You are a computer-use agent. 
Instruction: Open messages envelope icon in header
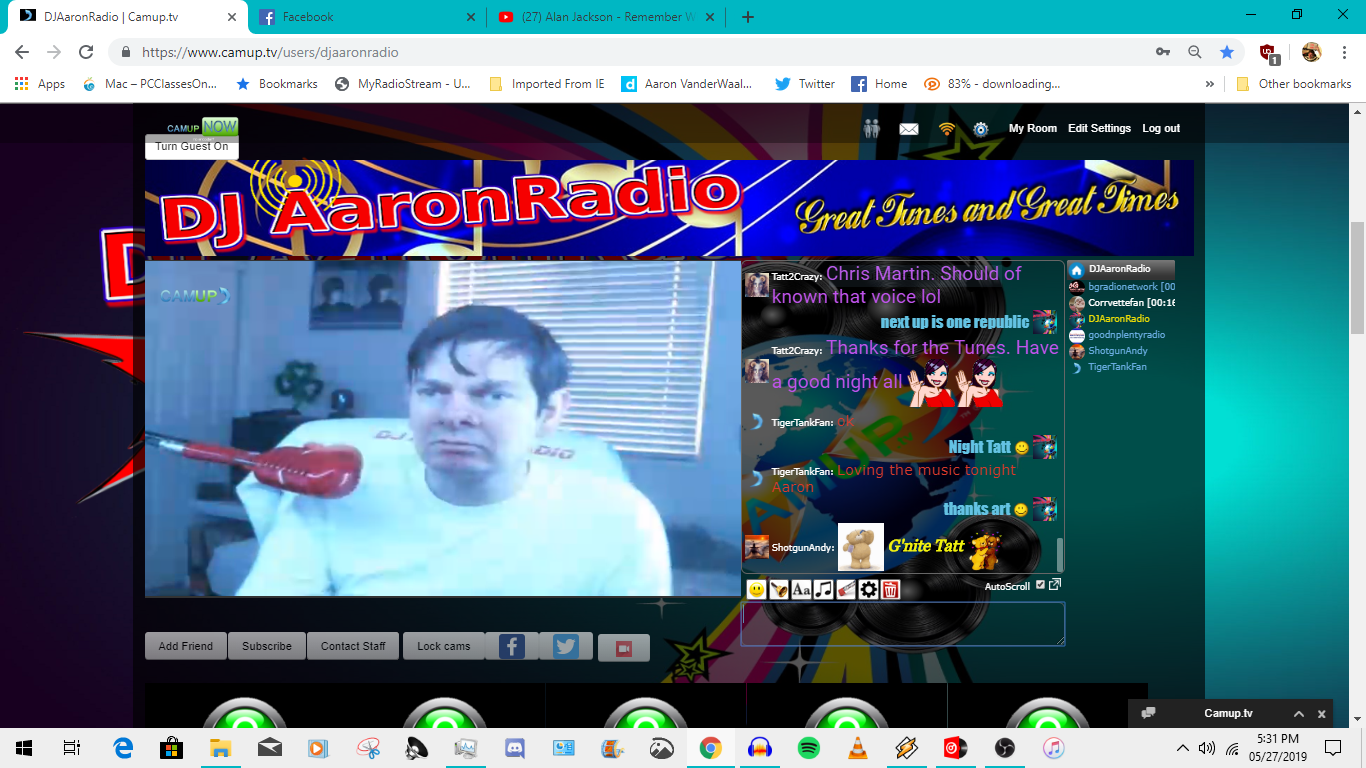point(908,129)
